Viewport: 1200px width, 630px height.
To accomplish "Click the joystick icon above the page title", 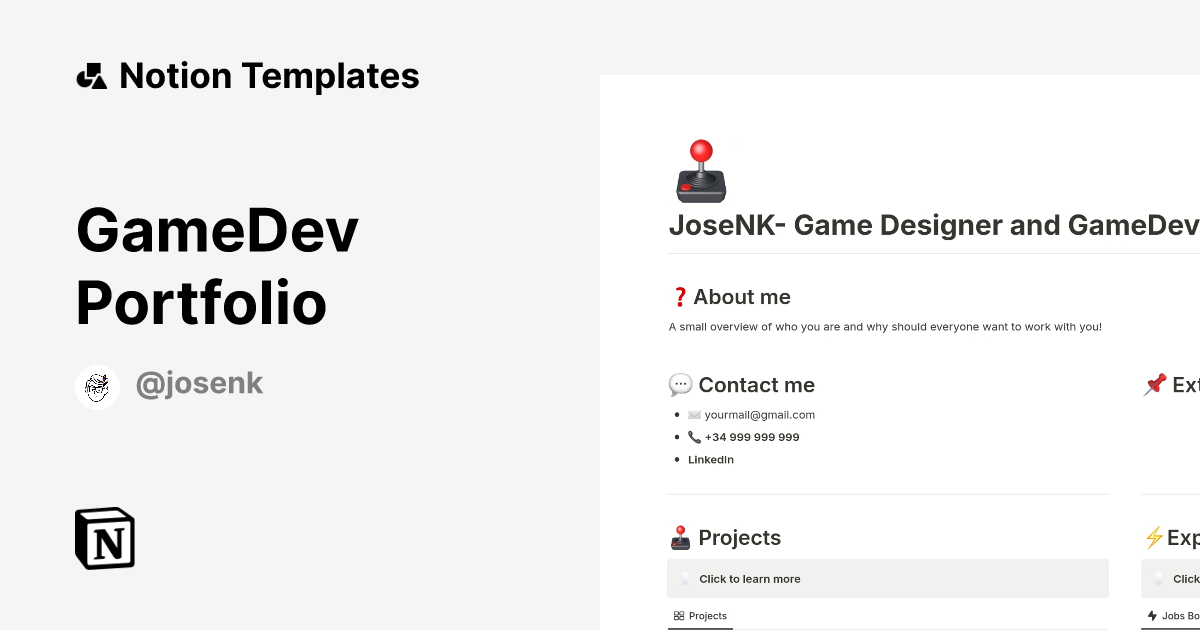I will click(701, 172).
